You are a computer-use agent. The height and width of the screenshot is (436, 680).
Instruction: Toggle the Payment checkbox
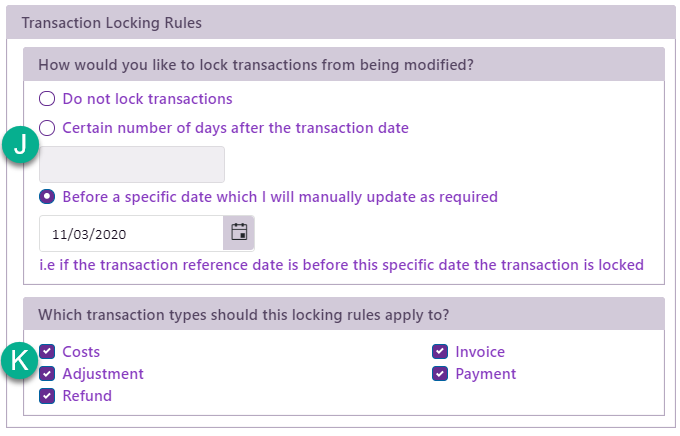click(440, 374)
